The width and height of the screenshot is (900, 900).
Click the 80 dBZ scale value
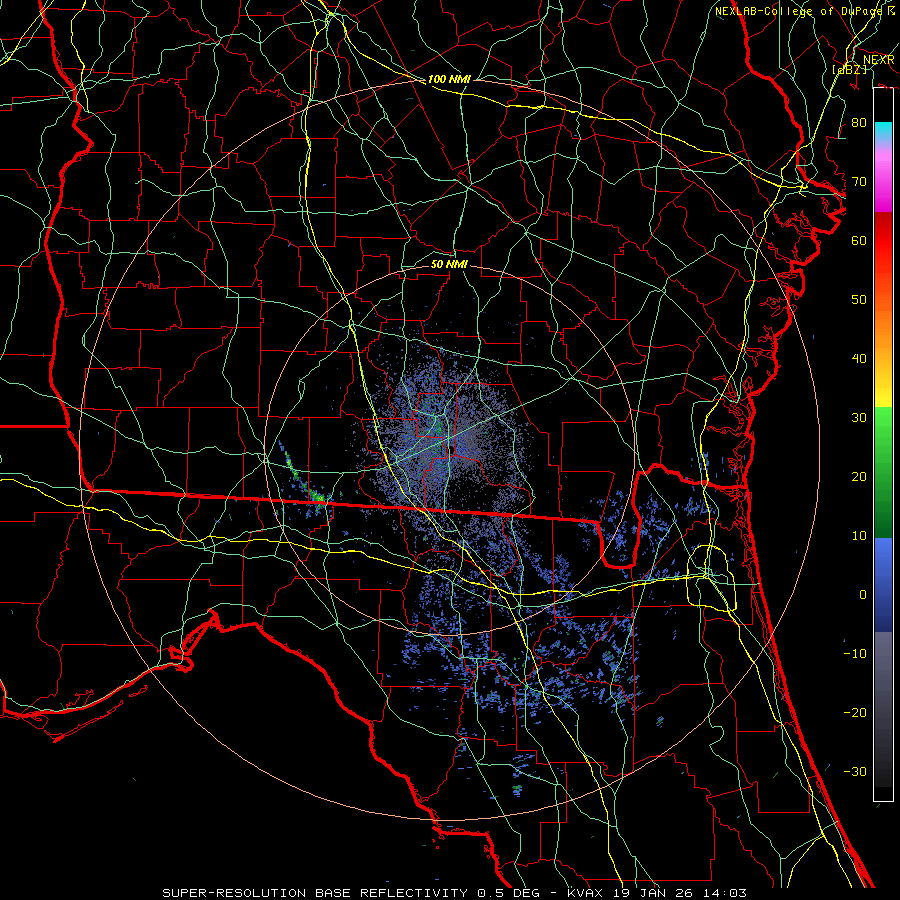[859, 122]
